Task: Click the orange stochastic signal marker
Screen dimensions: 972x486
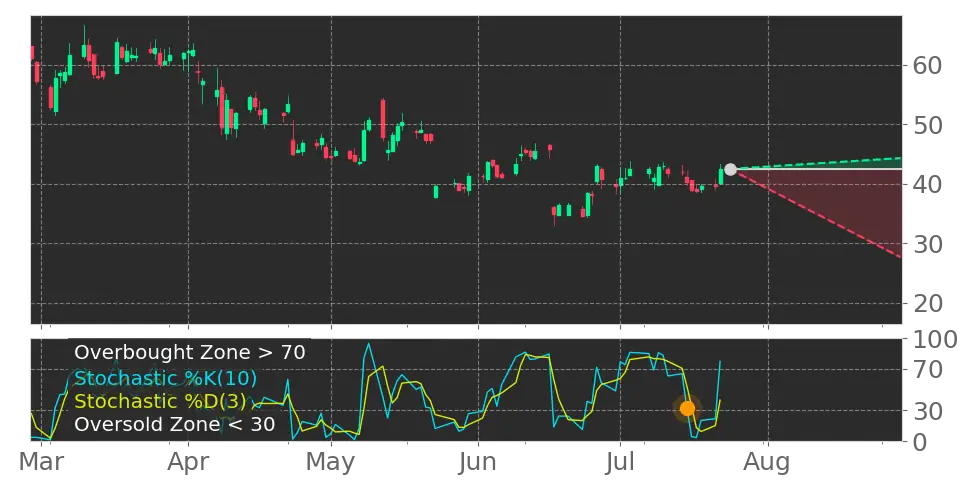Action: coord(687,409)
